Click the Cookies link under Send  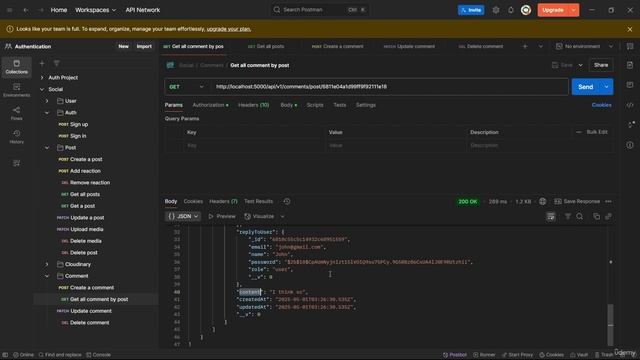(x=601, y=105)
